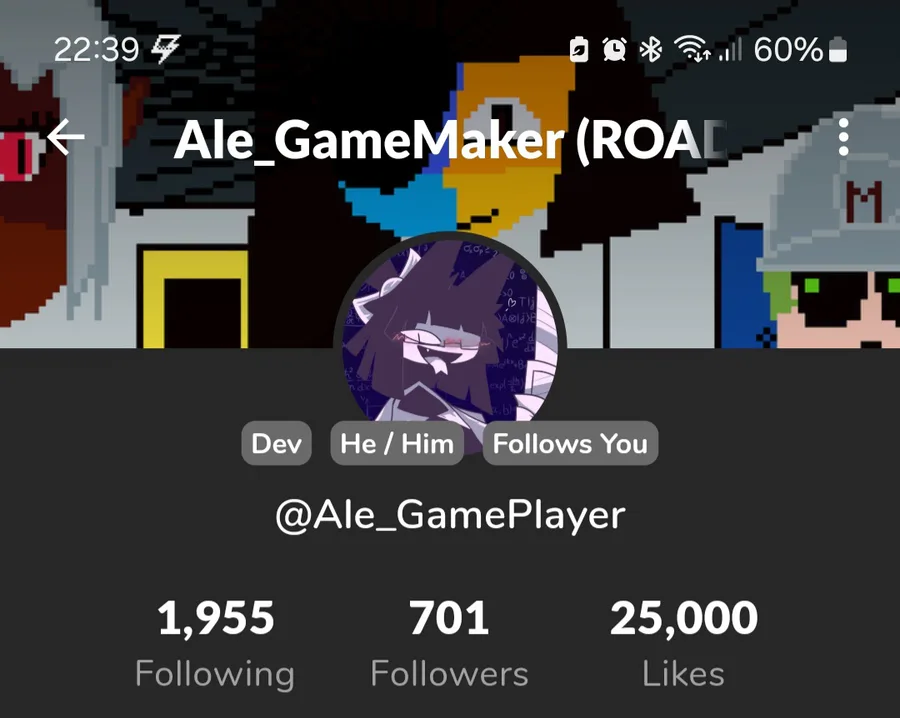Tap the back arrow icon
Screen dimensions: 900x718
(x=66, y=137)
